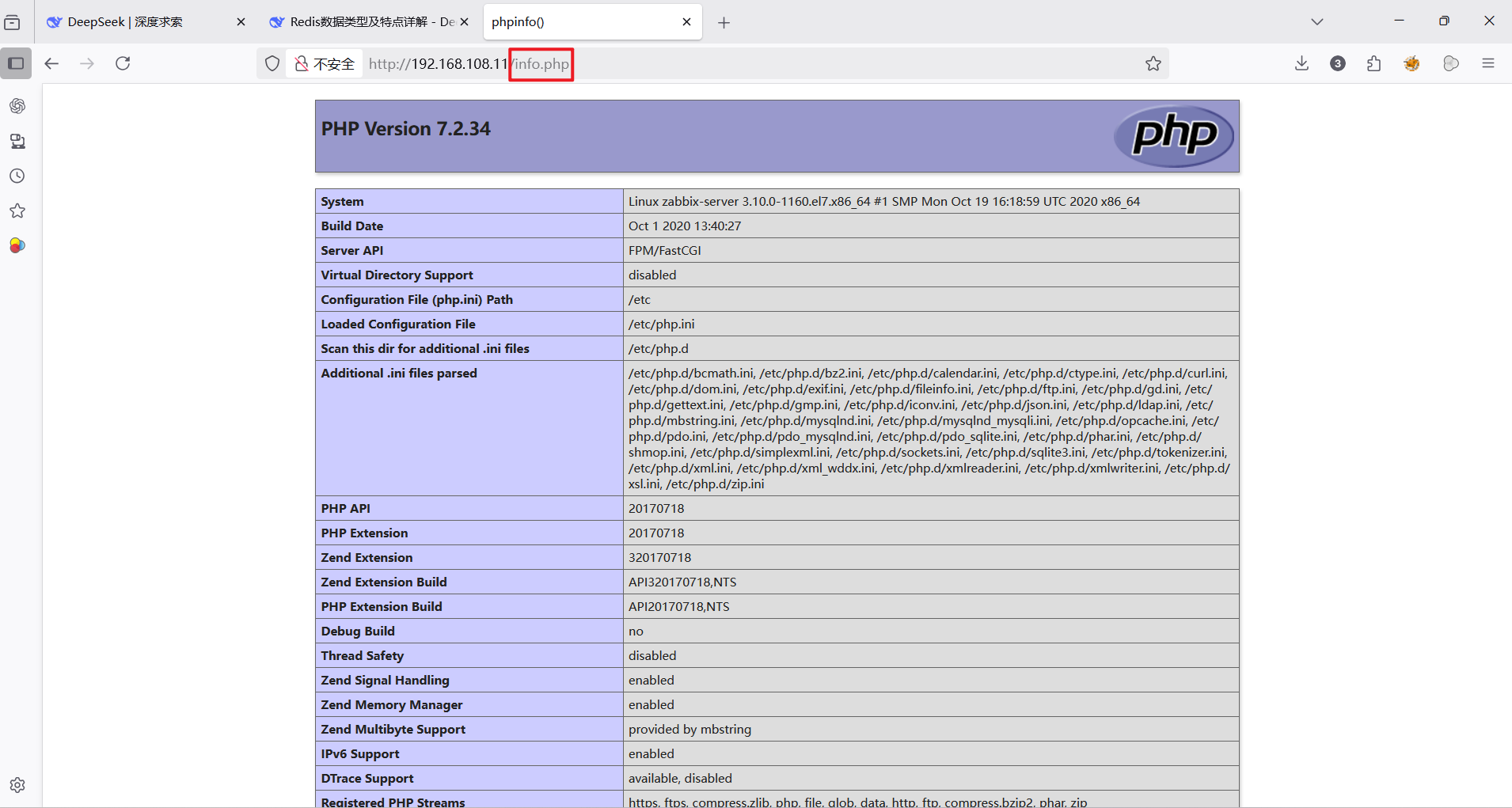Click the PHP Version 7.2.34 heading
This screenshot has height=808, width=1512.
click(x=405, y=129)
